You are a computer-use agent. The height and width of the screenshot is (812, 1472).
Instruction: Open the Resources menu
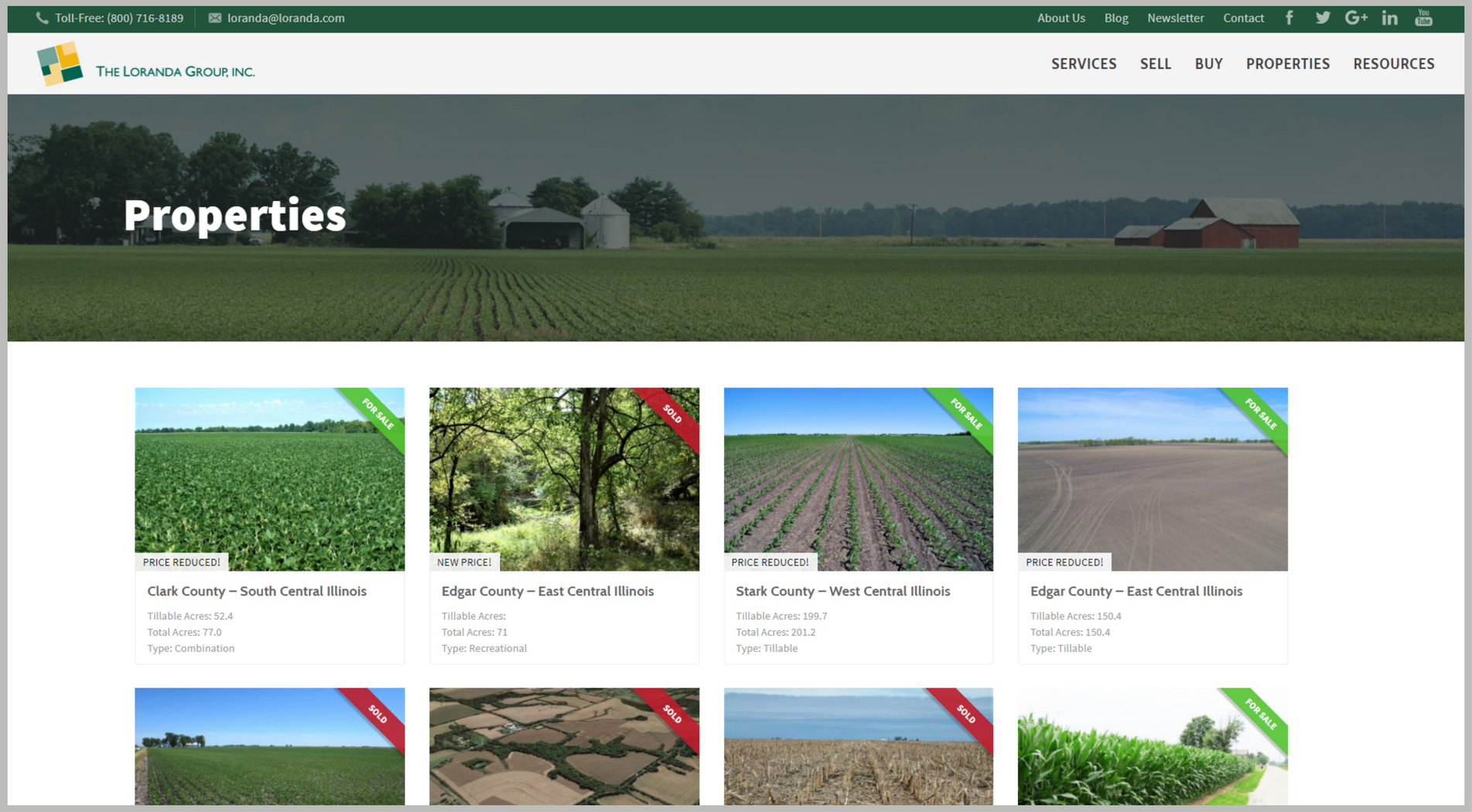tap(1393, 63)
